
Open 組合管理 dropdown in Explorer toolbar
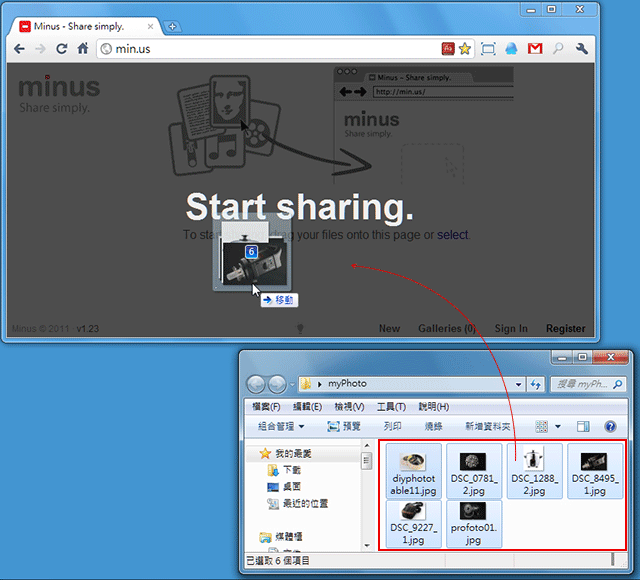click(281, 427)
